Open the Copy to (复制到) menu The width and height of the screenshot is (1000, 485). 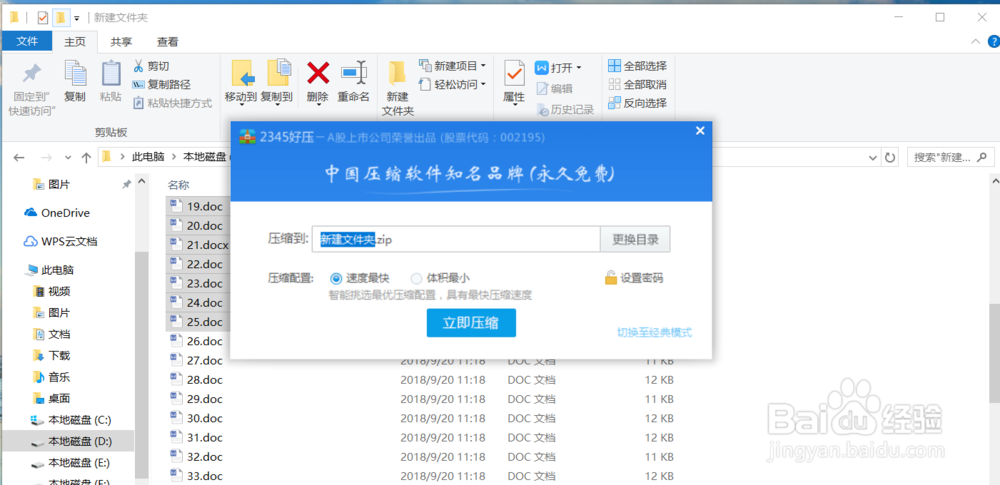pyautogui.click(x=276, y=82)
